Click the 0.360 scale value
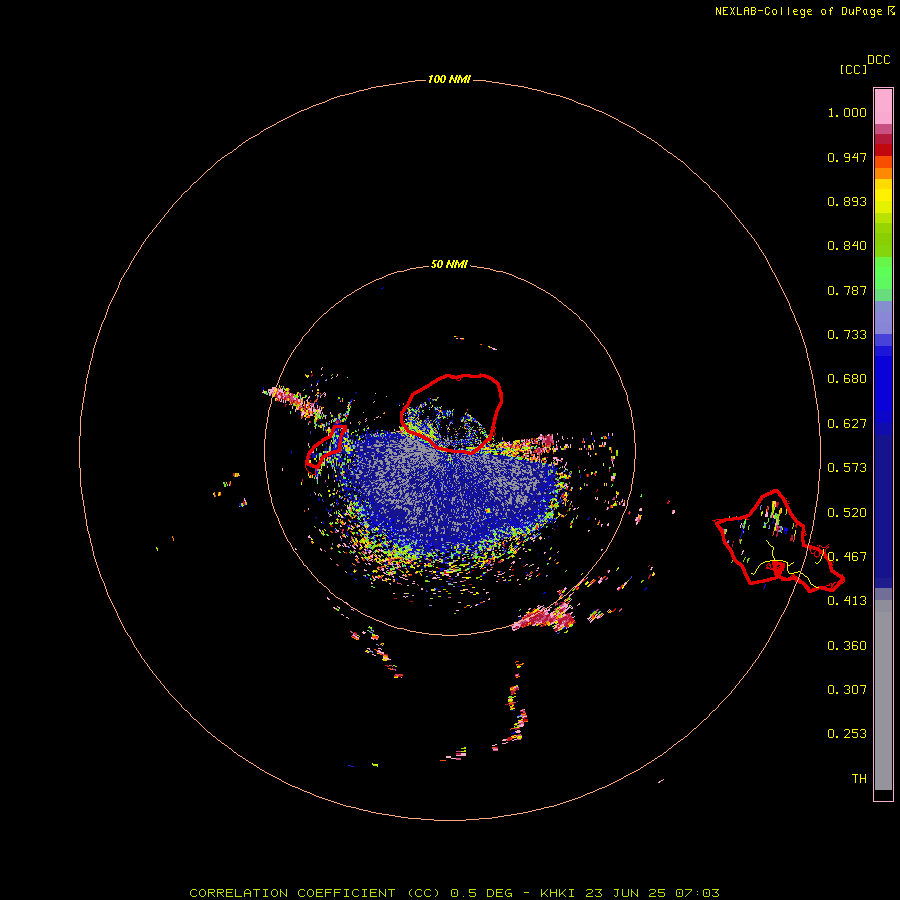Screen dimensions: 900x900 [847, 646]
